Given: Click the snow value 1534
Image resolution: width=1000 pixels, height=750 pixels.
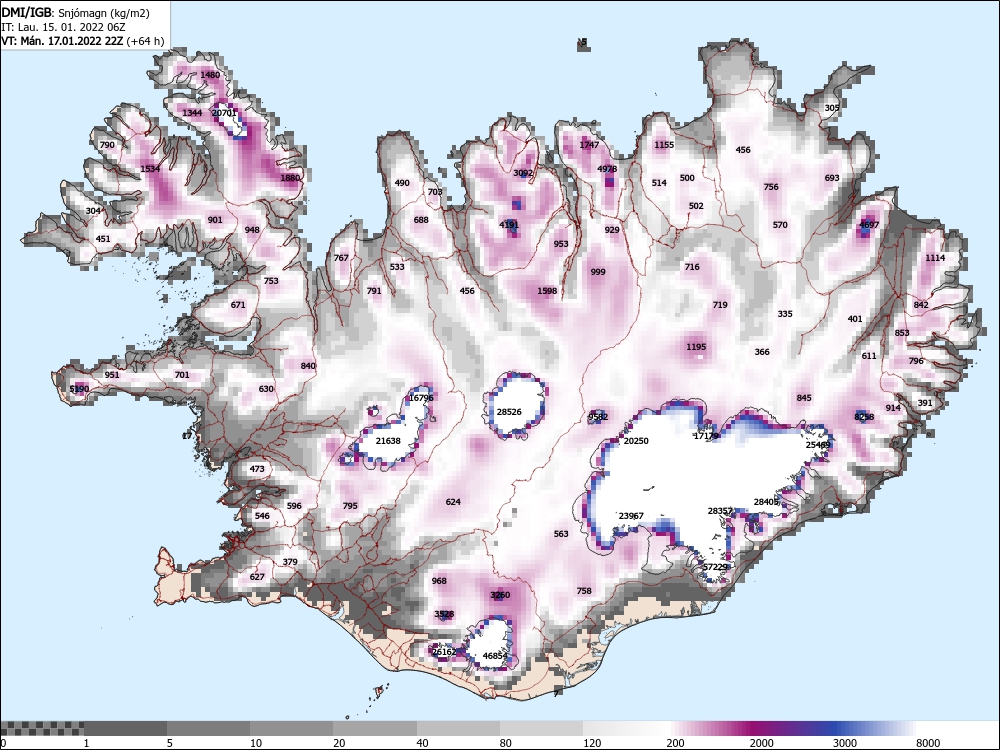Looking at the screenshot, I should [x=151, y=169].
